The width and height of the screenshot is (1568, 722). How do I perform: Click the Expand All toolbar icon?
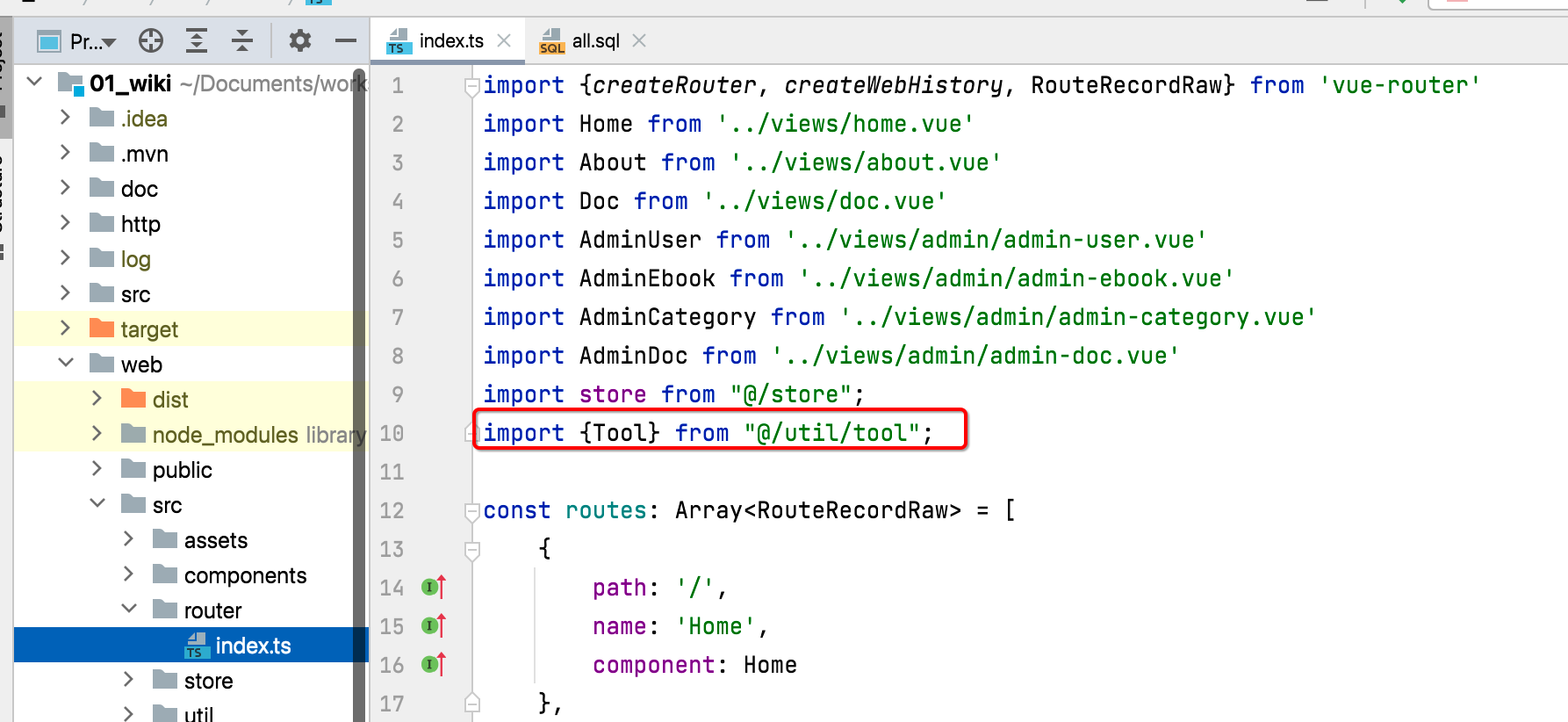tap(197, 40)
